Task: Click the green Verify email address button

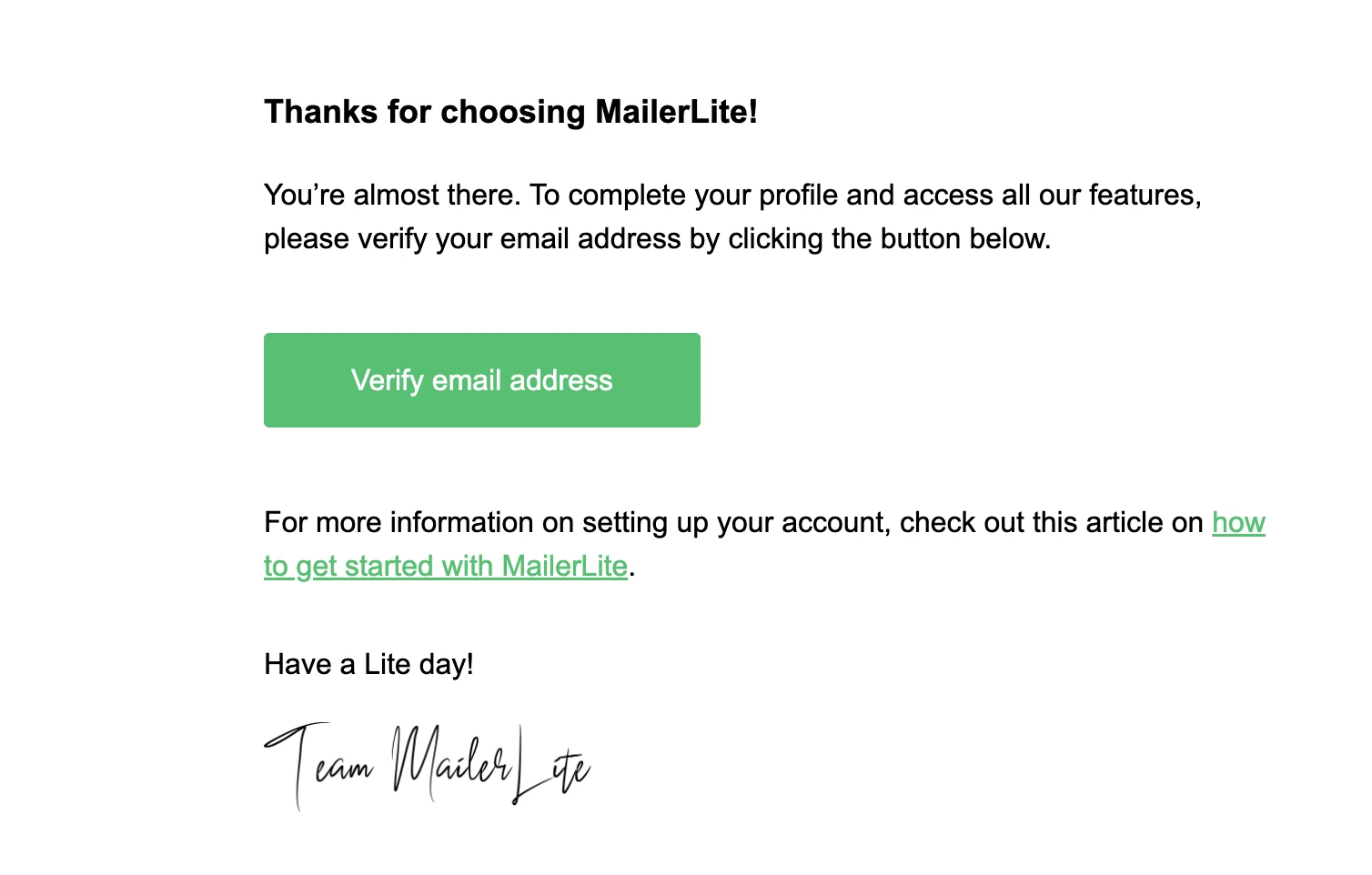Action: [x=481, y=380]
